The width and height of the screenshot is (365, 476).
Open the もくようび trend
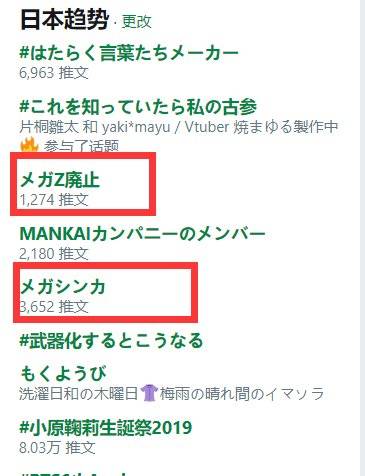(x=63, y=374)
